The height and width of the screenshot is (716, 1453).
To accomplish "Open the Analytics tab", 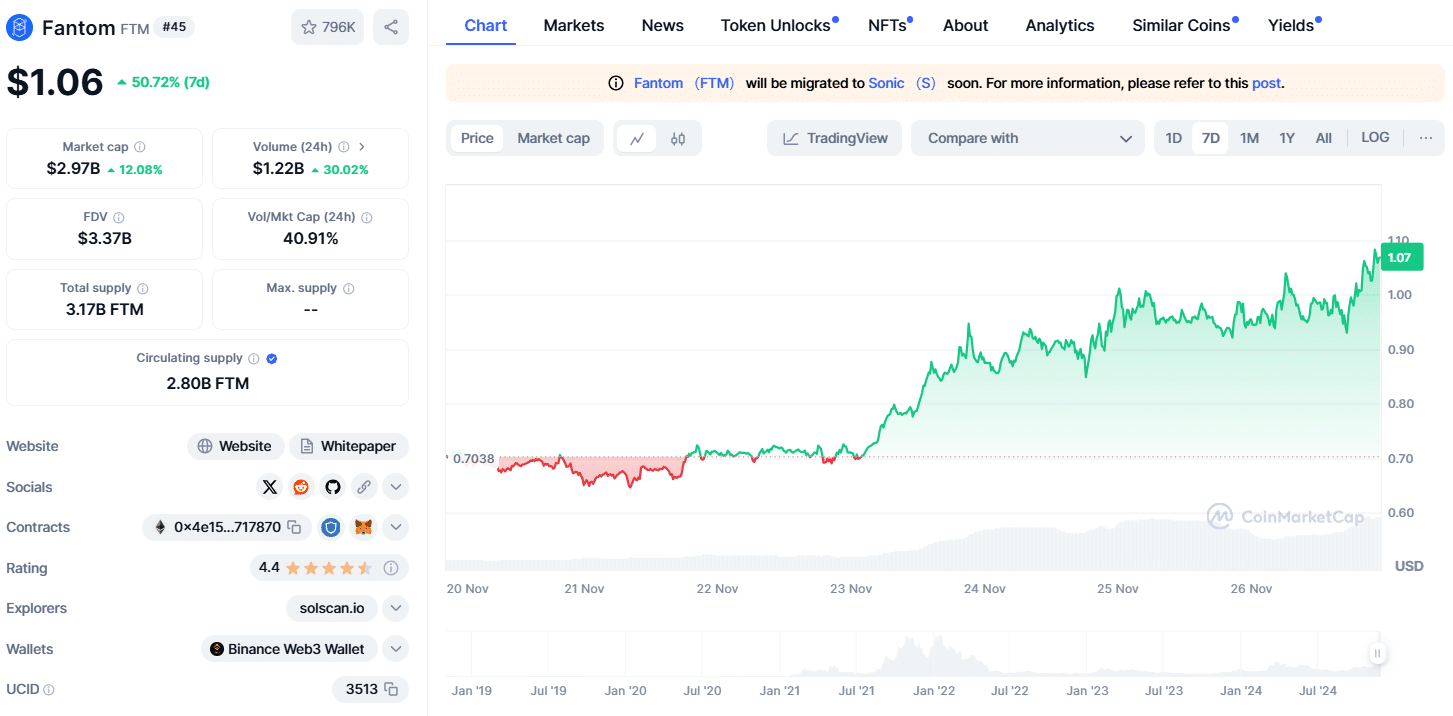I will [1060, 25].
